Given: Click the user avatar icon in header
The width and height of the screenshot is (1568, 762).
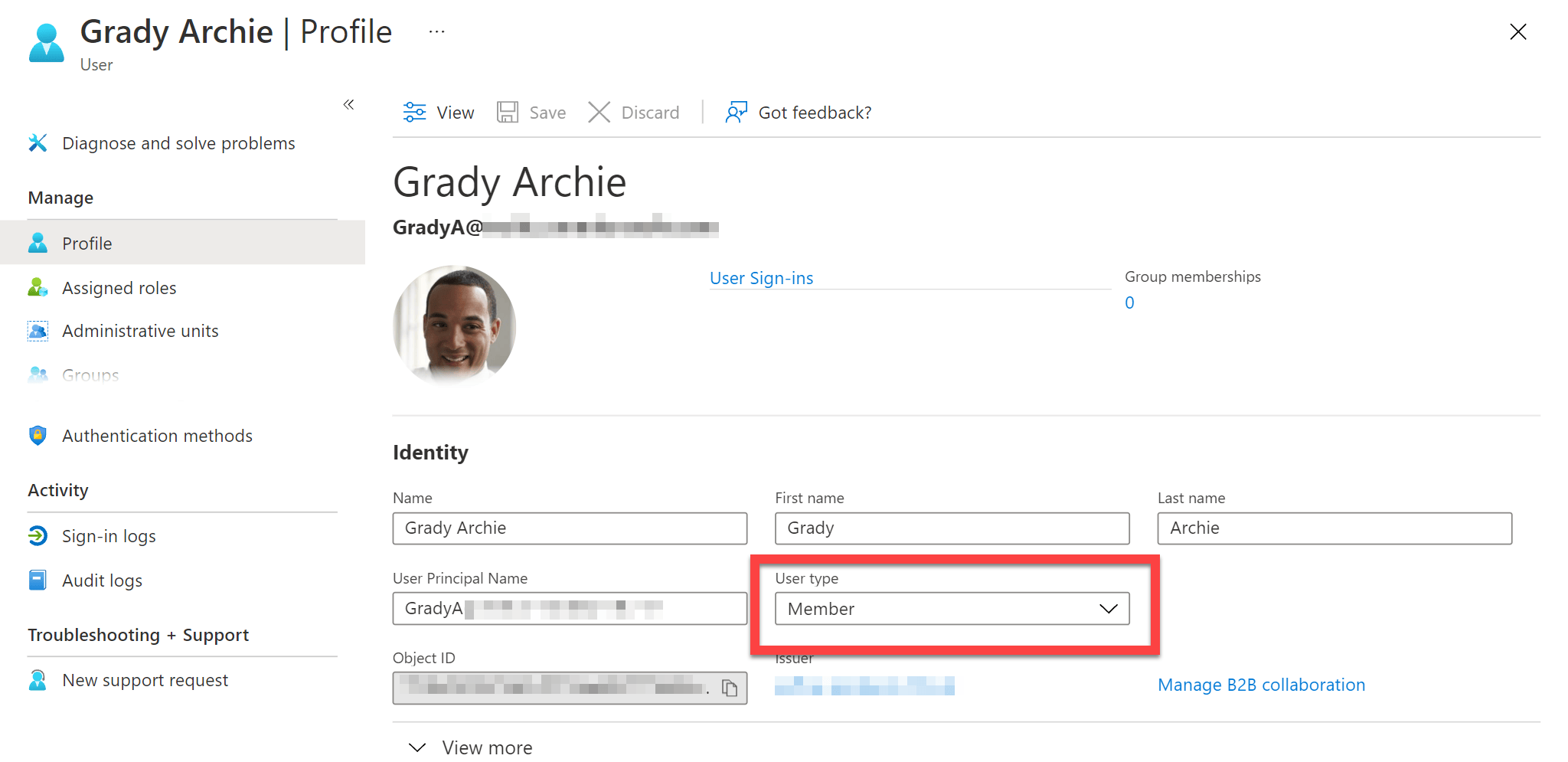Looking at the screenshot, I should pyautogui.click(x=47, y=43).
